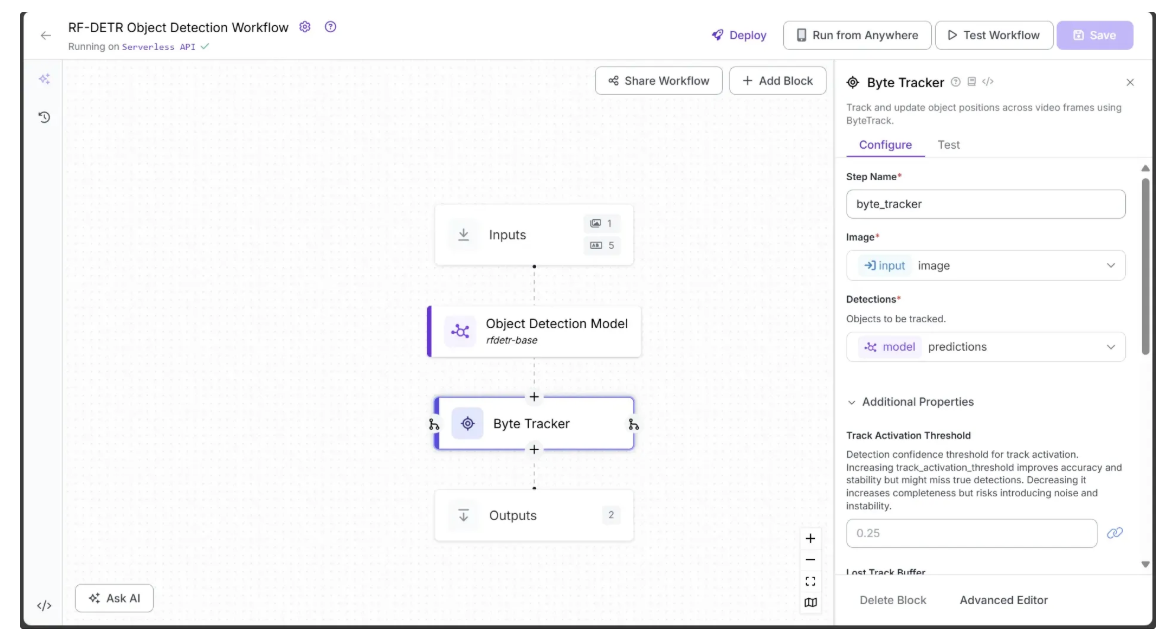
Task: Collapse the Additional Properties section
Action: 910,402
